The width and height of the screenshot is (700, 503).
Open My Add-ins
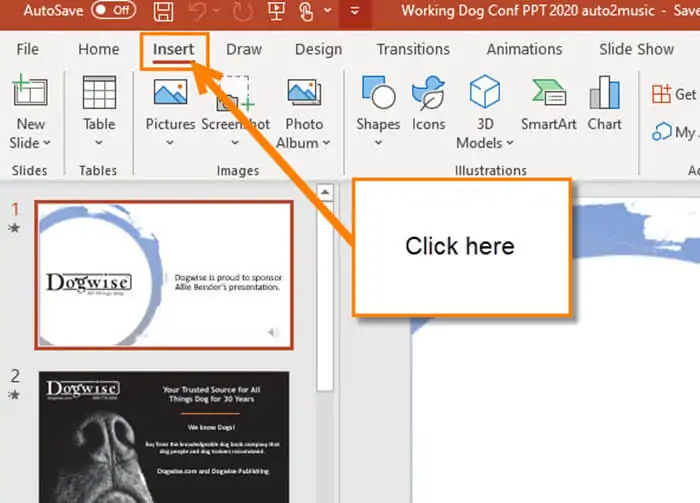[x=674, y=132]
